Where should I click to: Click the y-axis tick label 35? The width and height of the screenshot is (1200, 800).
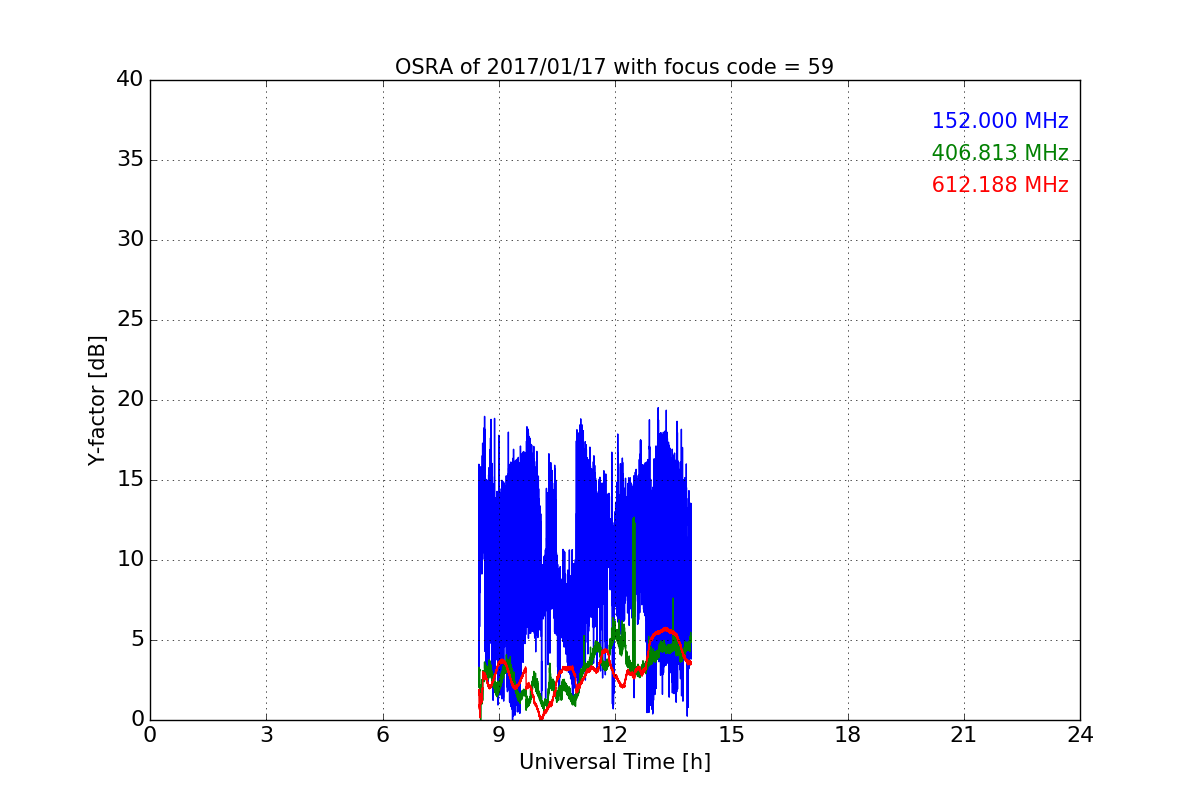click(x=130, y=160)
